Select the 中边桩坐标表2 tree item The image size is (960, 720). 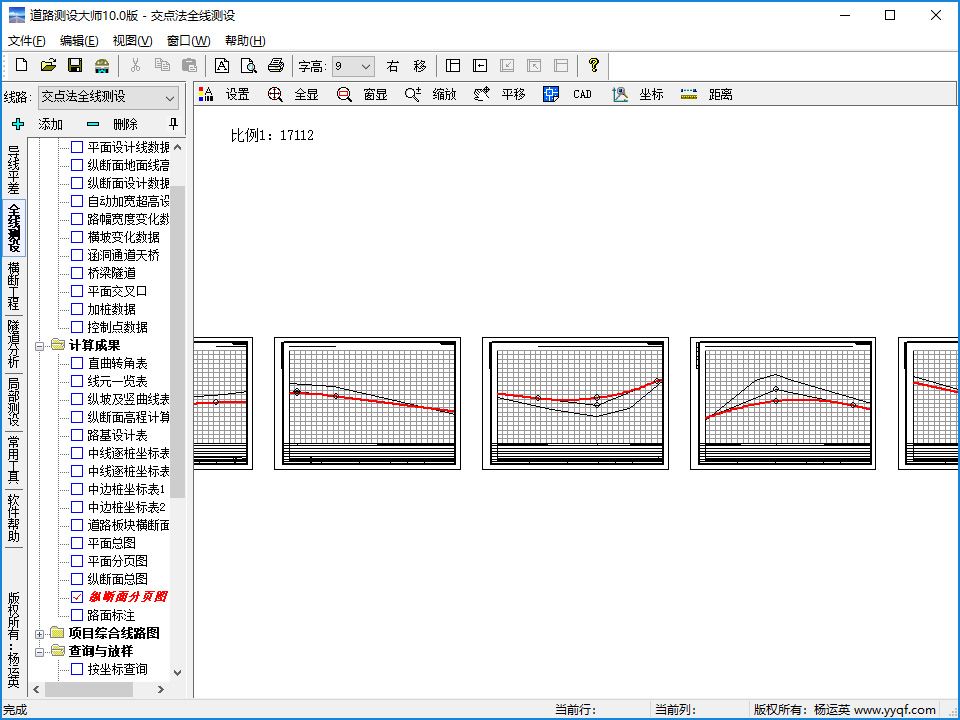coord(126,508)
